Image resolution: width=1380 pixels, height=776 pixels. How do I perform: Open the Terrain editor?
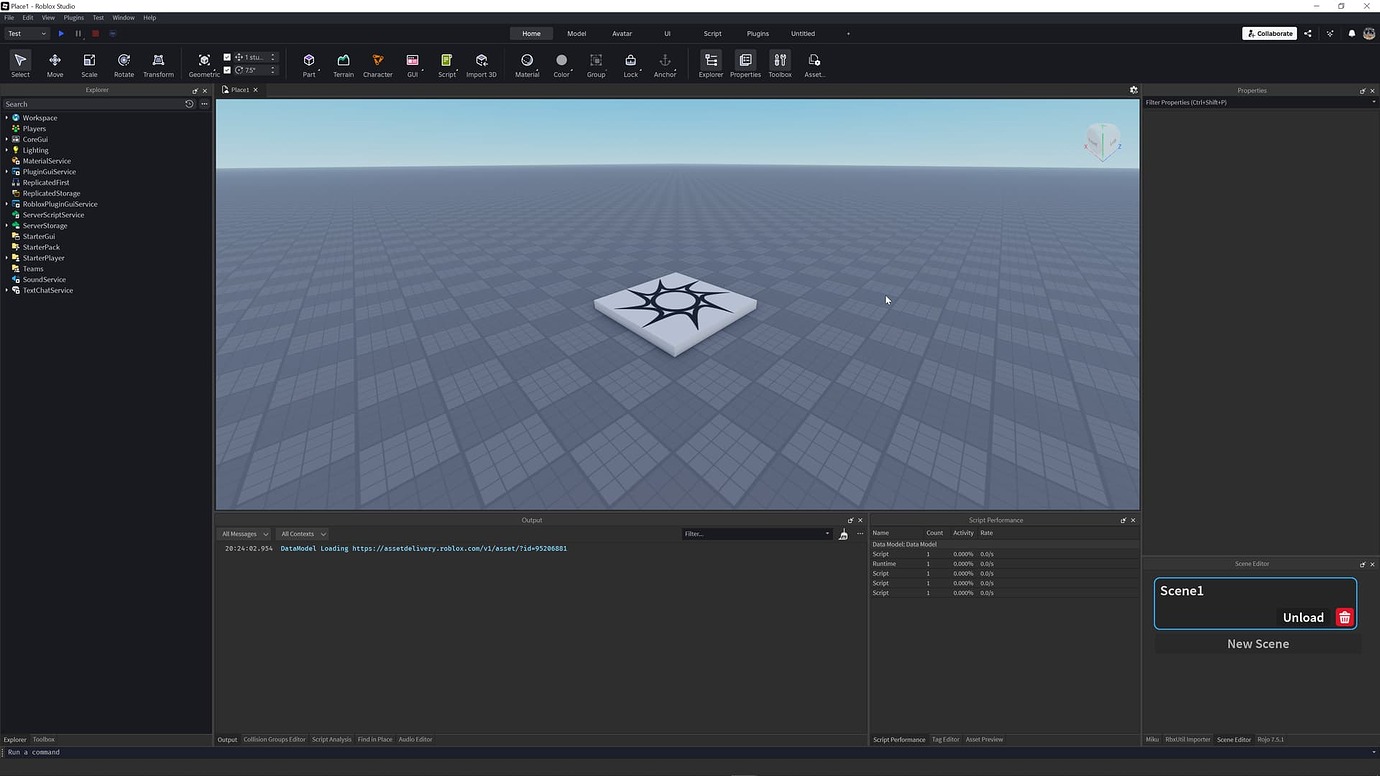click(x=343, y=64)
